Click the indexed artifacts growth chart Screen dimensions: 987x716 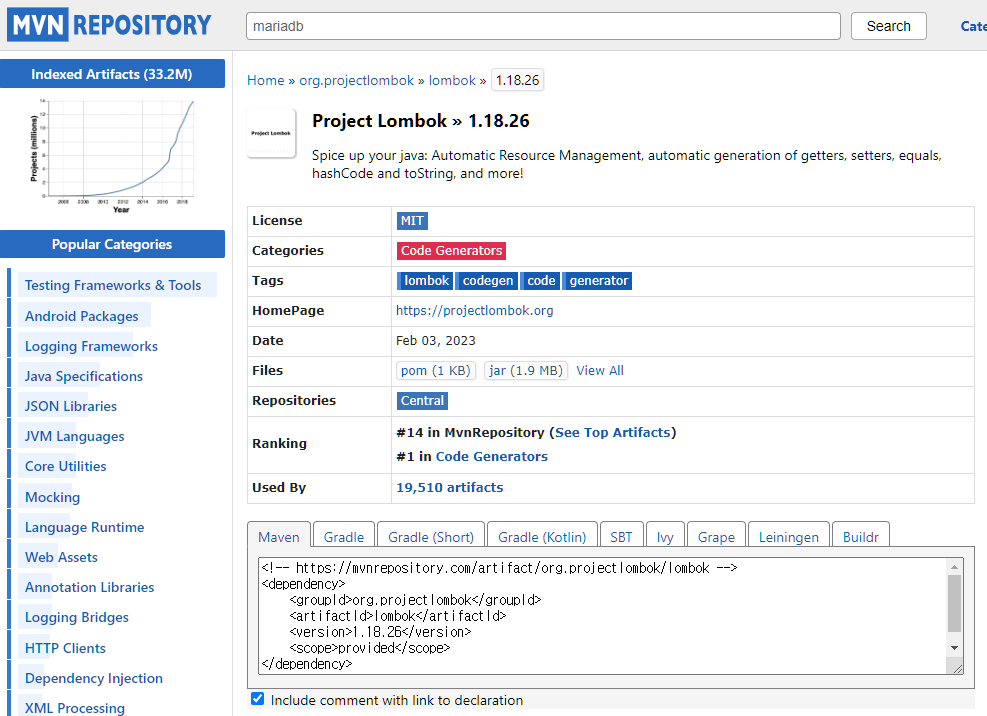113,155
